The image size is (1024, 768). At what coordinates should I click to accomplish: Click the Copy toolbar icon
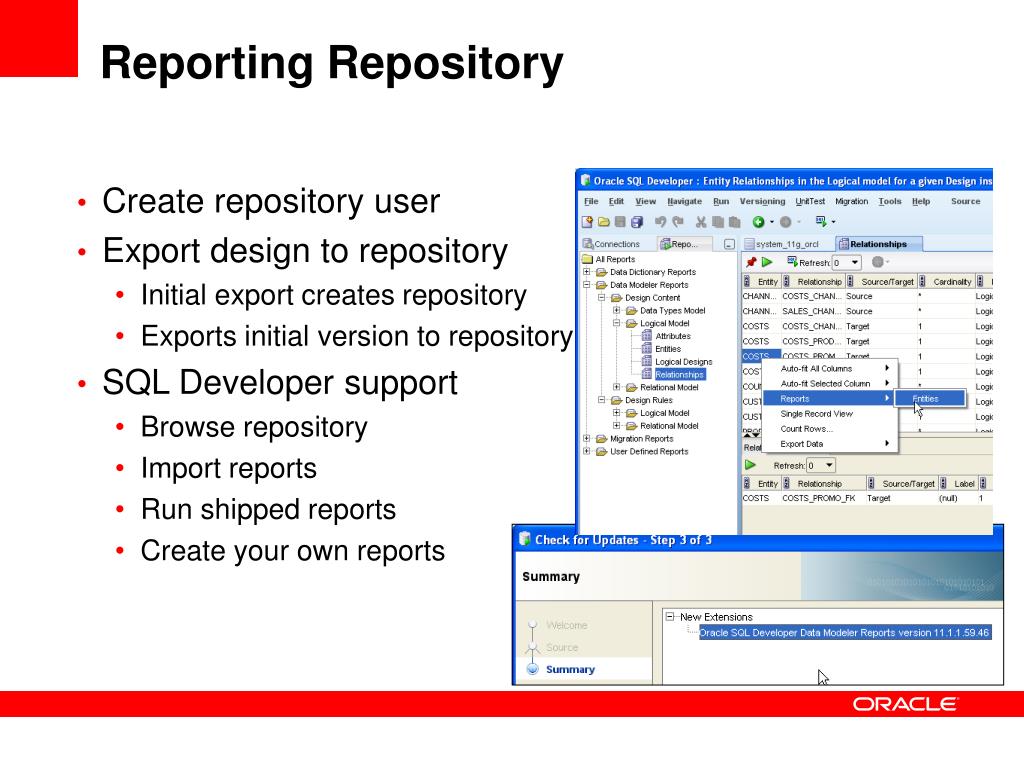coord(718,222)
